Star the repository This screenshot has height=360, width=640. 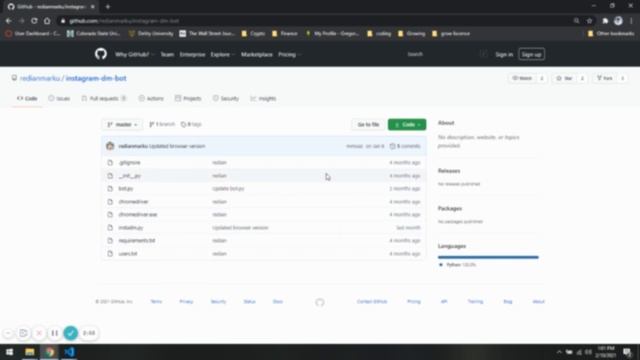[x=565, y=78]
